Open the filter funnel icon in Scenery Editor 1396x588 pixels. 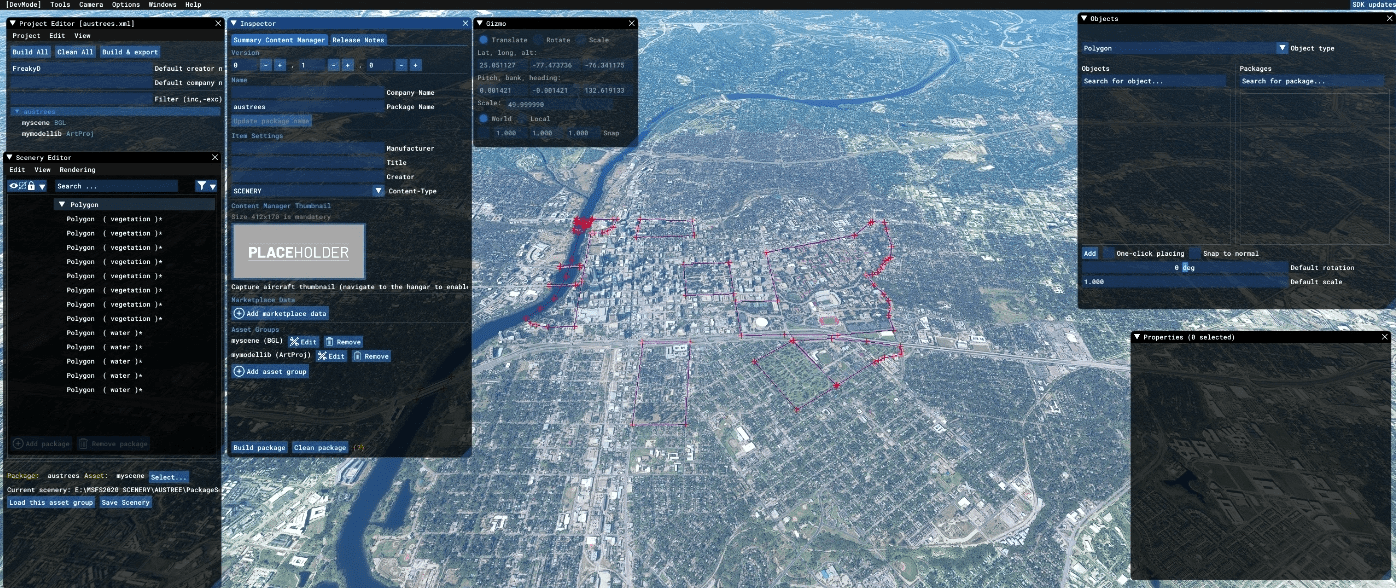click(x=202, y=186)
